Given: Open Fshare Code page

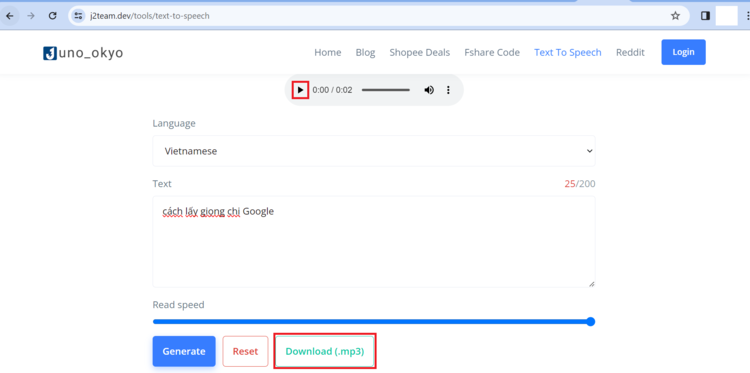Looking at the screenshot, I should 492,53.
